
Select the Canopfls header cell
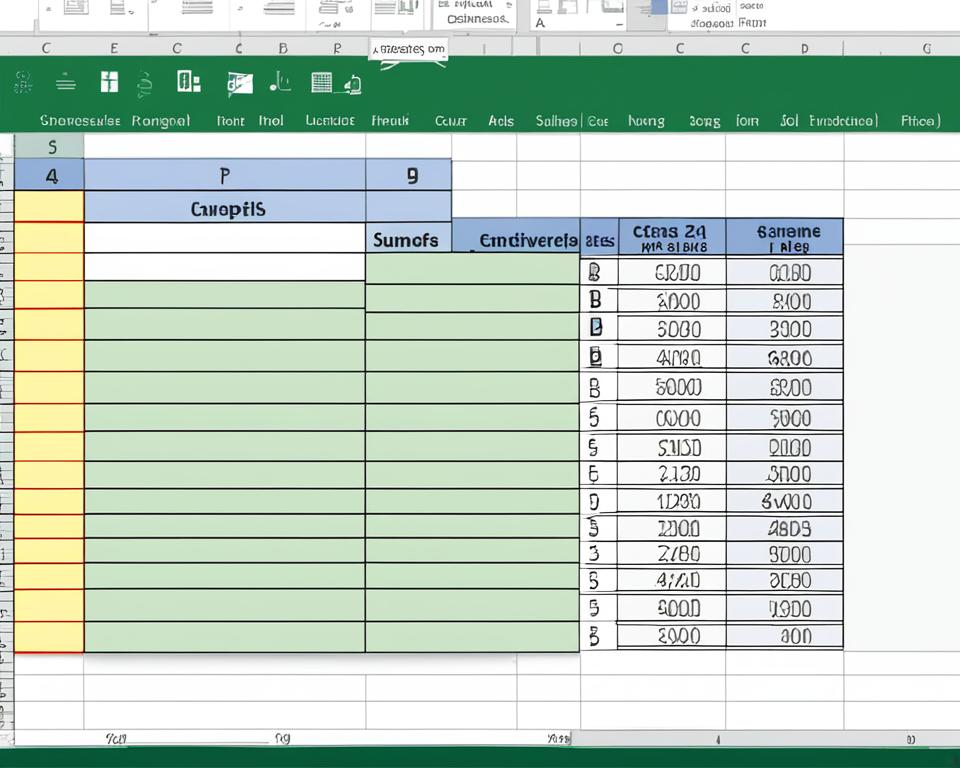(228, 210)
